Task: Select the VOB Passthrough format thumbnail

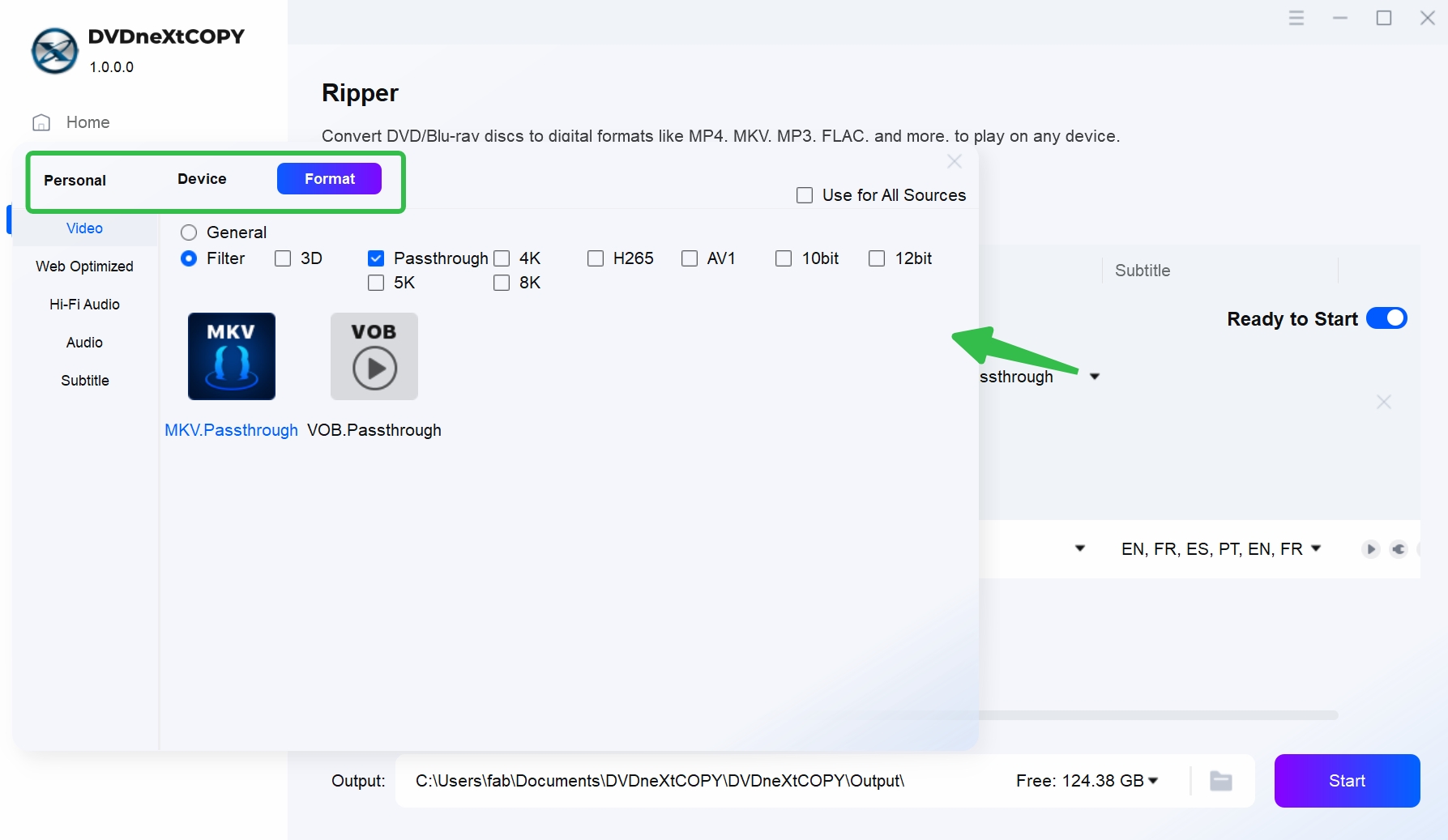Action: tap(374, 356)
